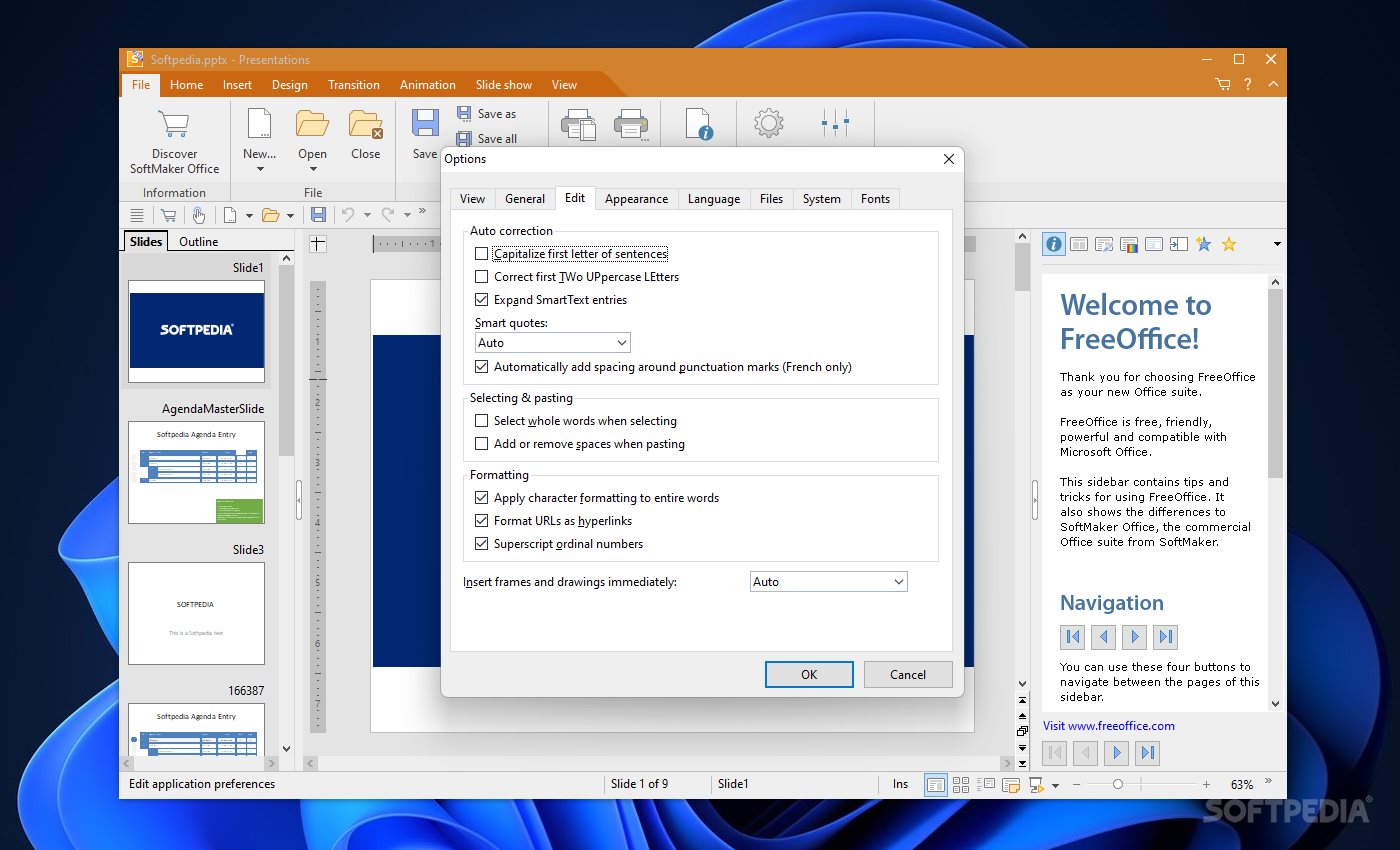Click Save all in the ribbon

(x=487, y=139)
